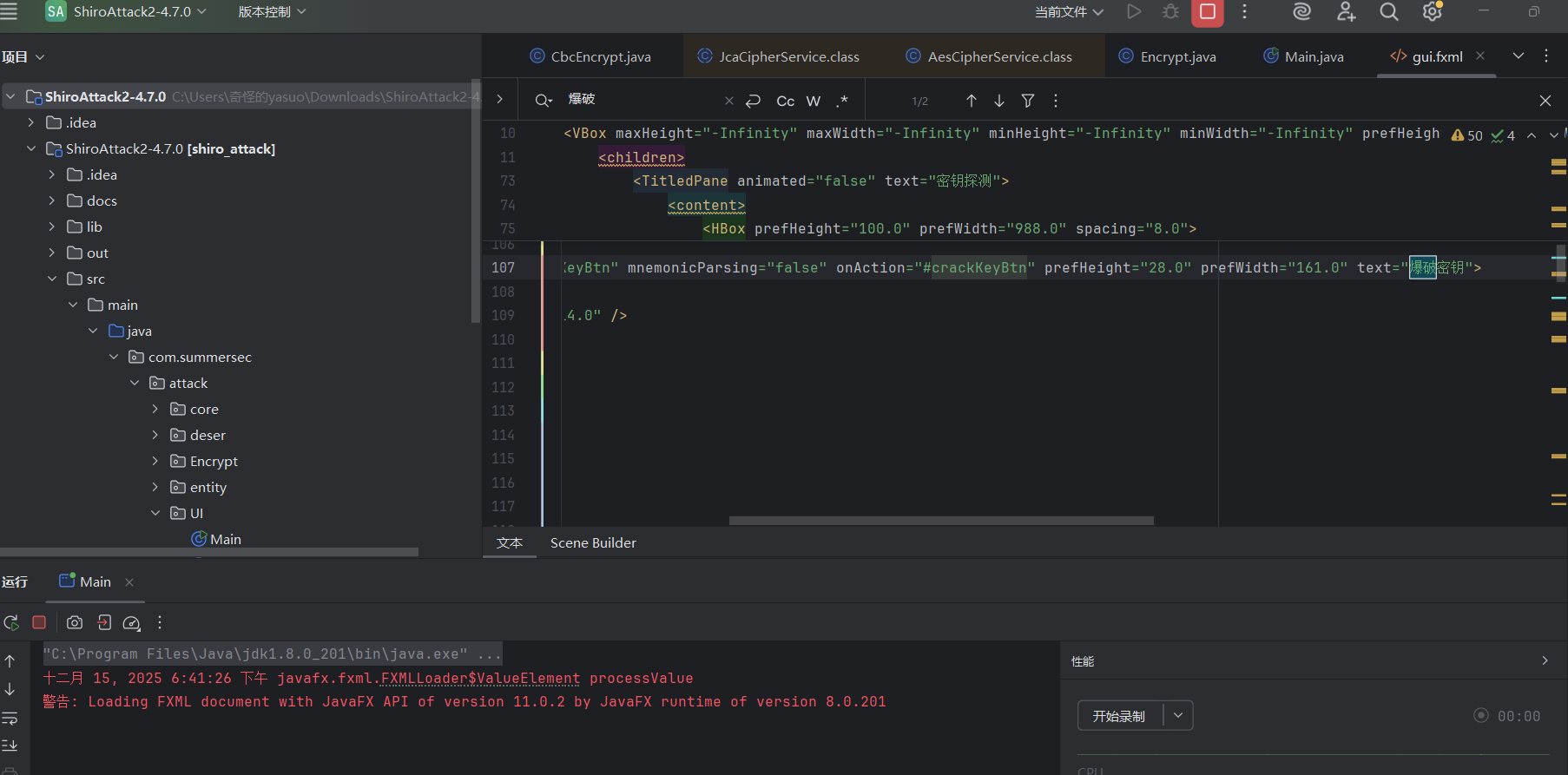Enable regex search option
Screen dimensions: 1568x775
pyautogui.click(x=842, y=101)
